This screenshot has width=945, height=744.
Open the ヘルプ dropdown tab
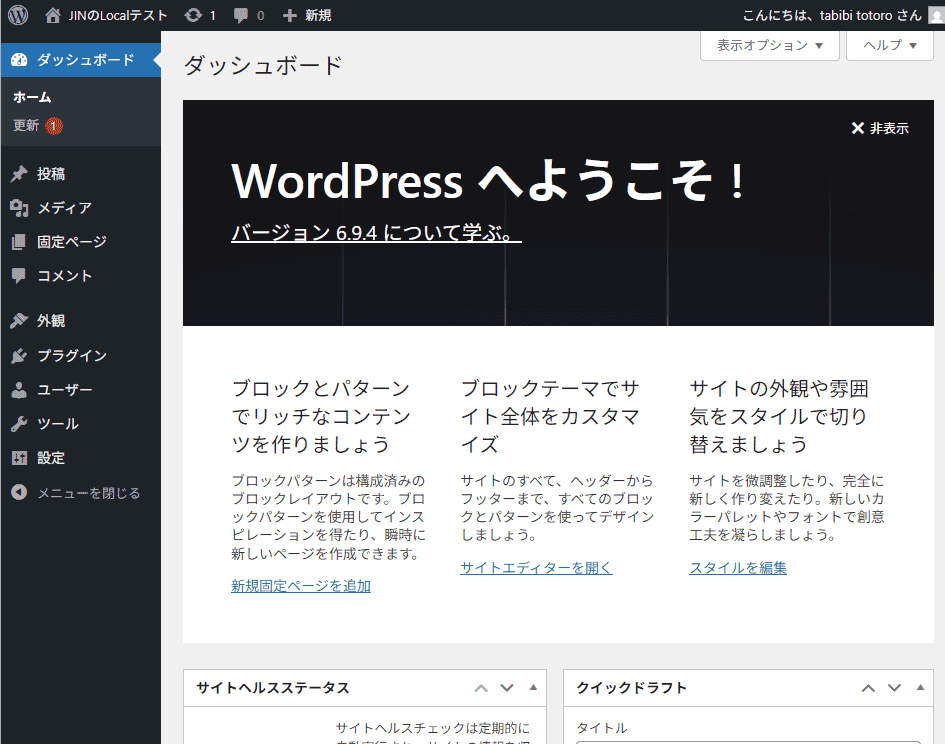[889, 45]
